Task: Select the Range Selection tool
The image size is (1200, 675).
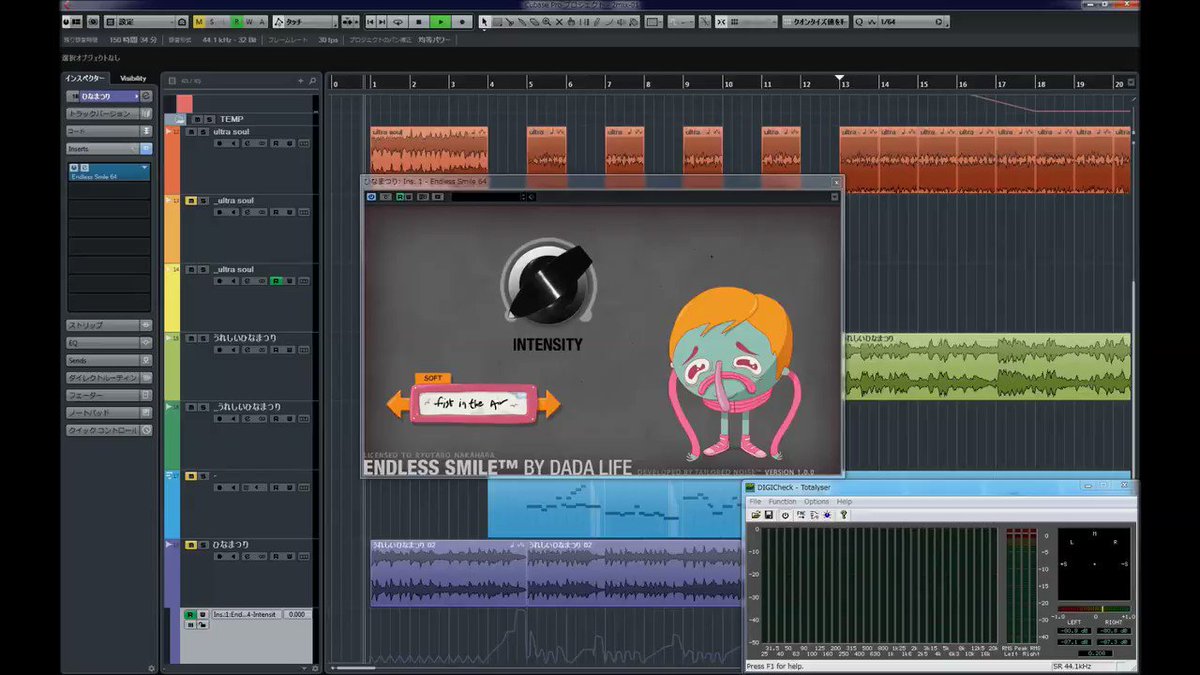Action: tap(498, 21)
